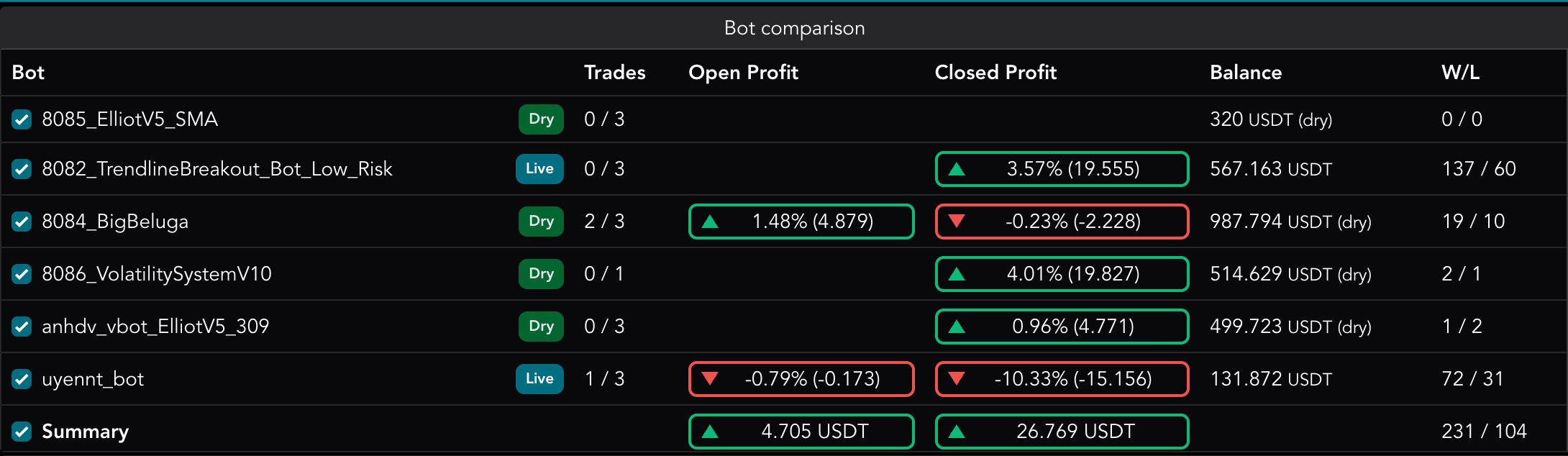Select the 8084_BigBeluga bot name
1568x456 pixels.
[x=115, y=222]
